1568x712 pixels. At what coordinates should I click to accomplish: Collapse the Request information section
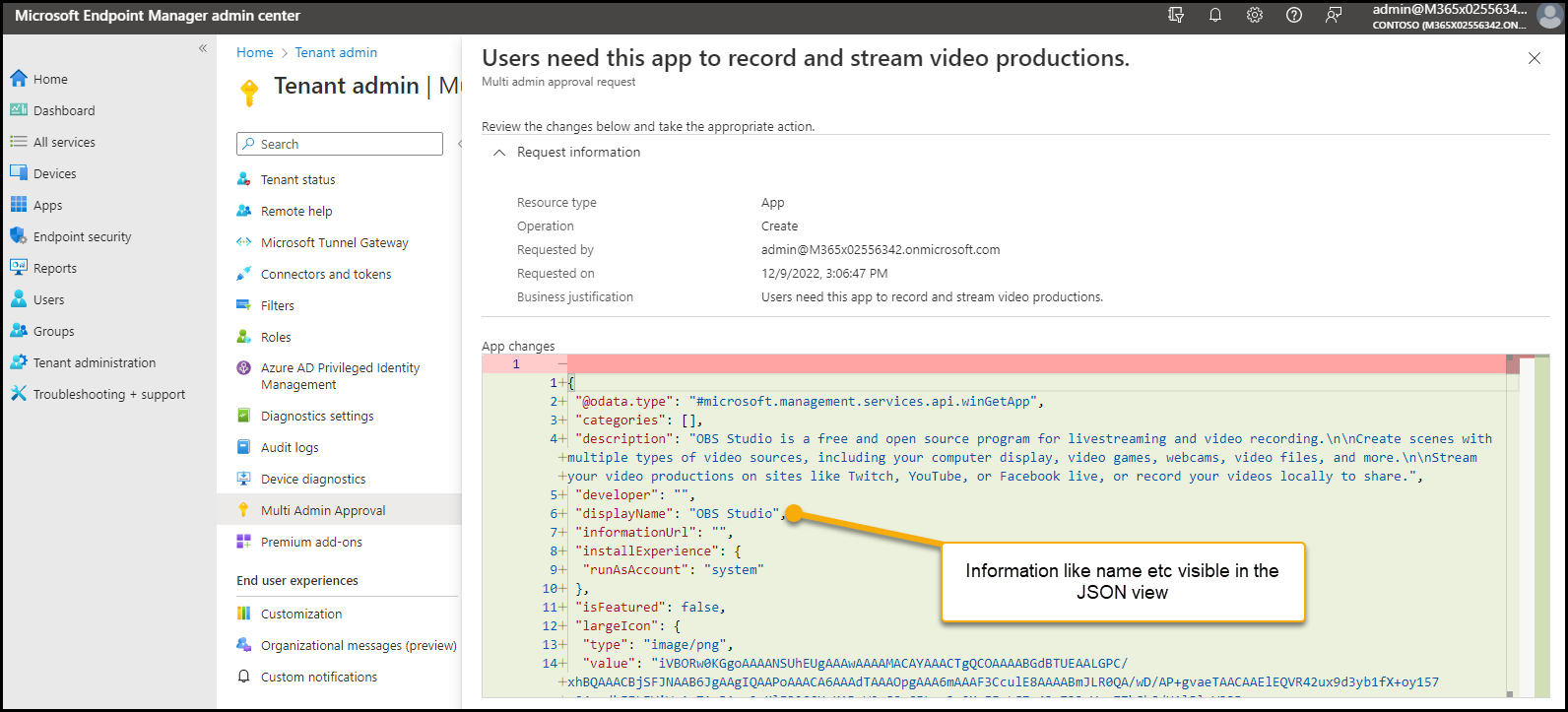point(499,153)
